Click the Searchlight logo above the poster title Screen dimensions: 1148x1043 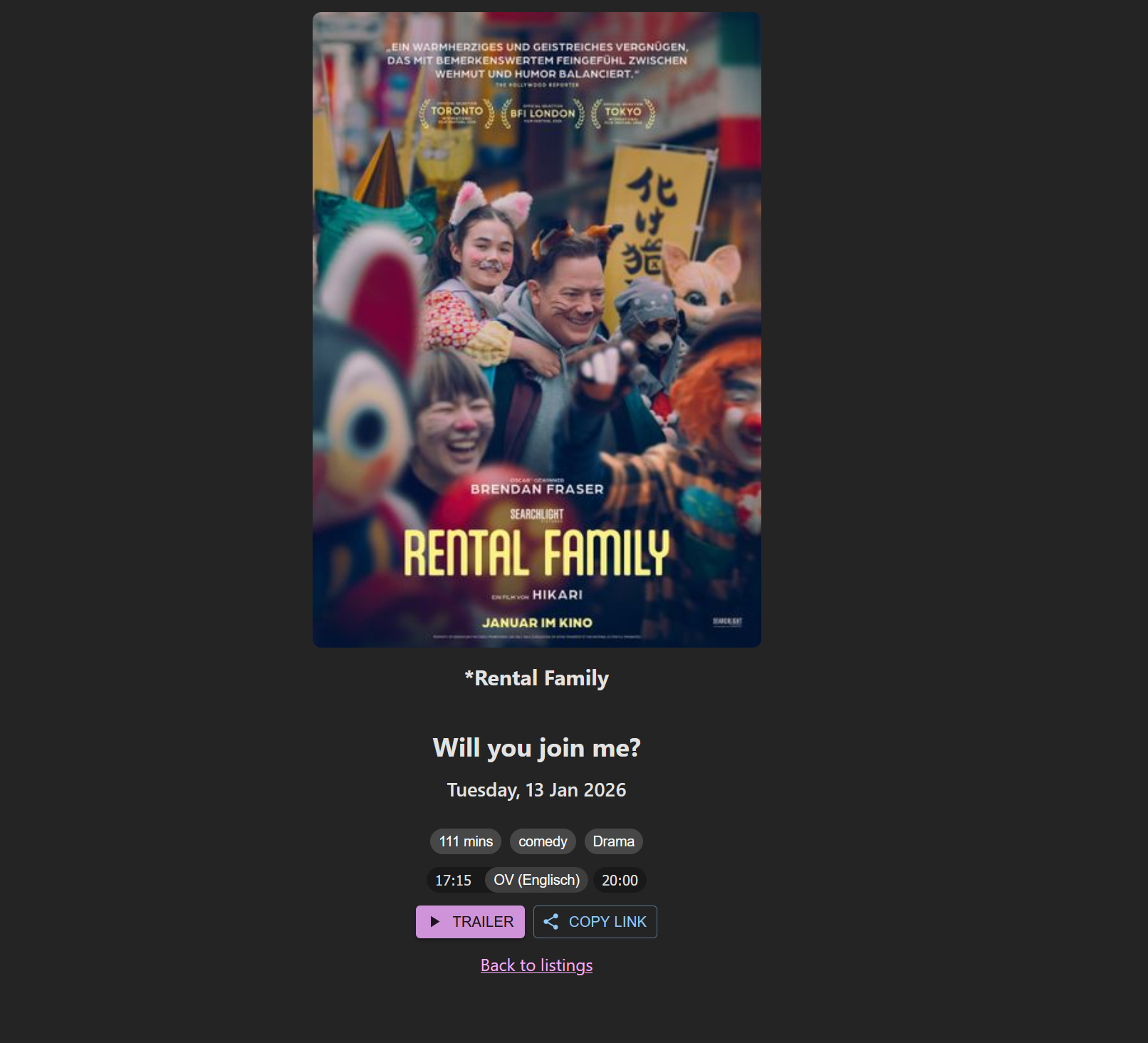pos(537,515)
